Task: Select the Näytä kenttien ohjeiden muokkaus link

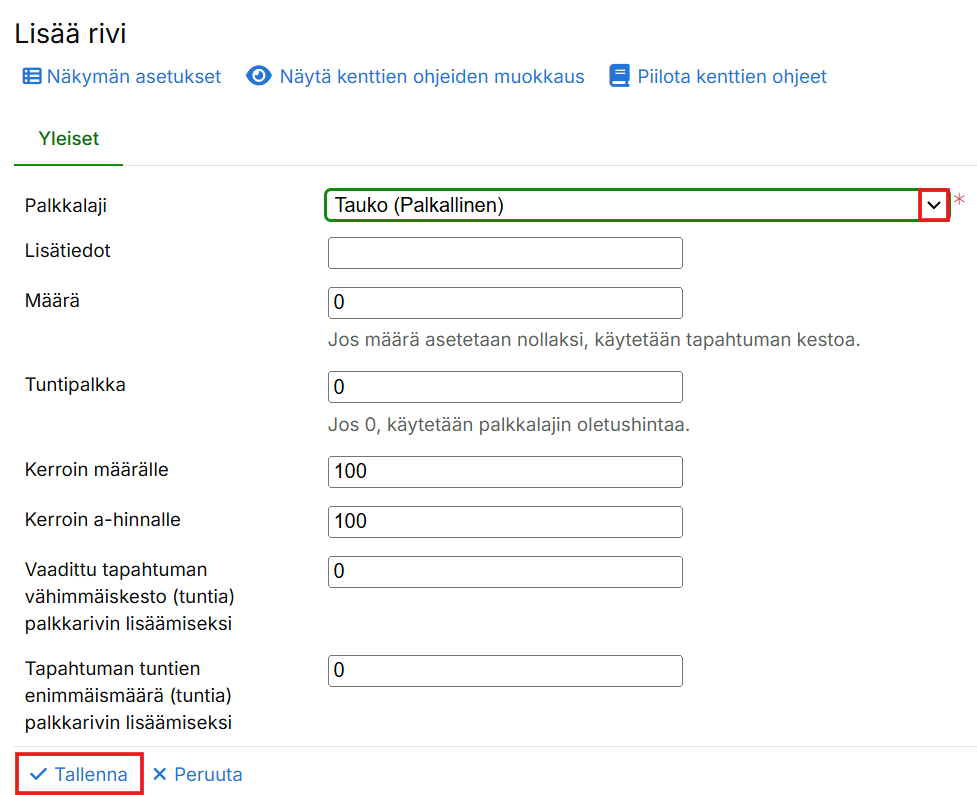Action: (432, 77)
